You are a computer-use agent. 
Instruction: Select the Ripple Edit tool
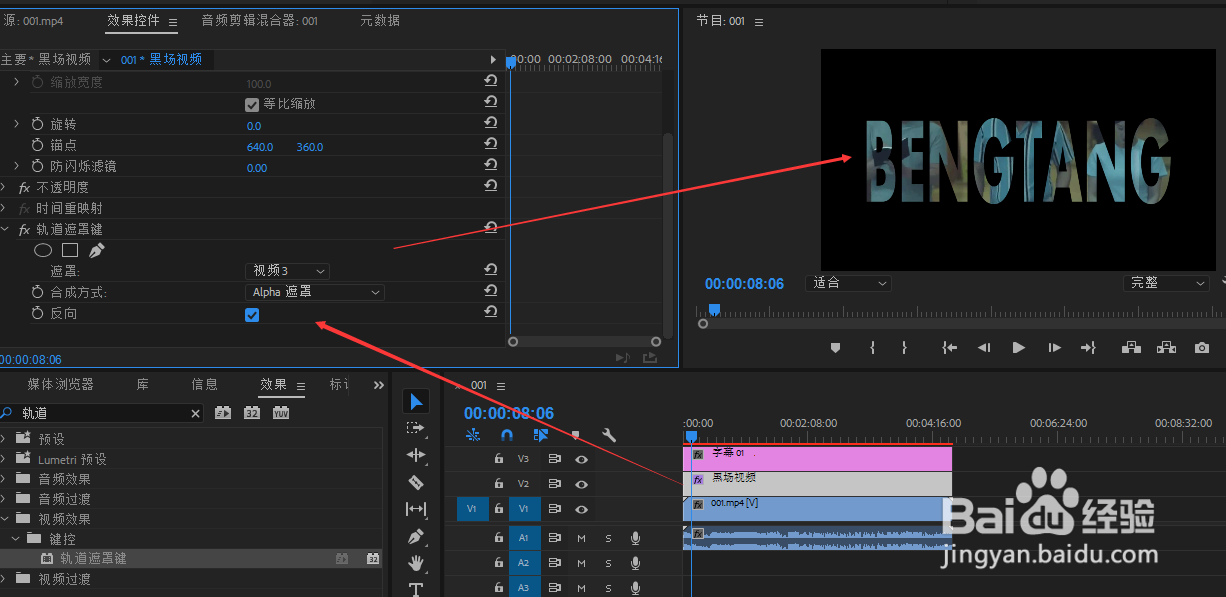point(417,455)
